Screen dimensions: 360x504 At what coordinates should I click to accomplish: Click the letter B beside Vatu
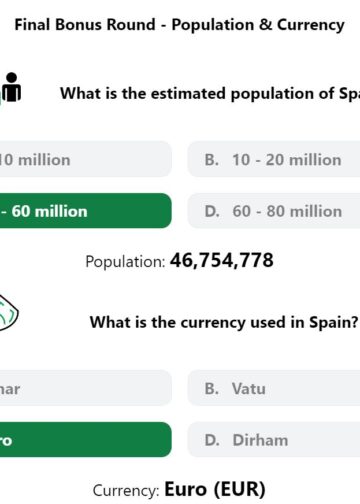click(x=212, y=389)
